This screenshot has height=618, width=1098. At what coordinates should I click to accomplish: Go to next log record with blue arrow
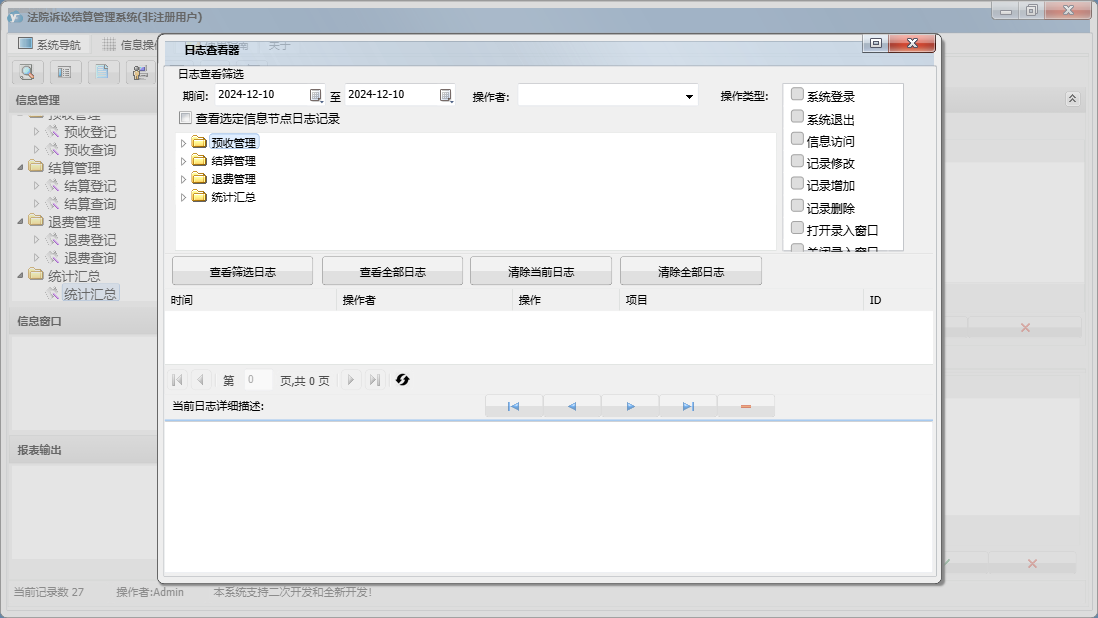630,407
